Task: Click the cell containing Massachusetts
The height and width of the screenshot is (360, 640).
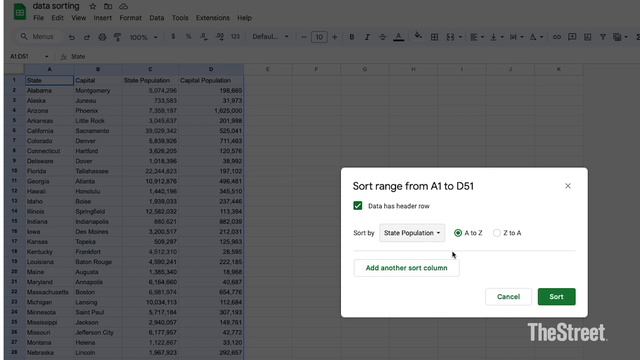Action: [x=49, y=292]
